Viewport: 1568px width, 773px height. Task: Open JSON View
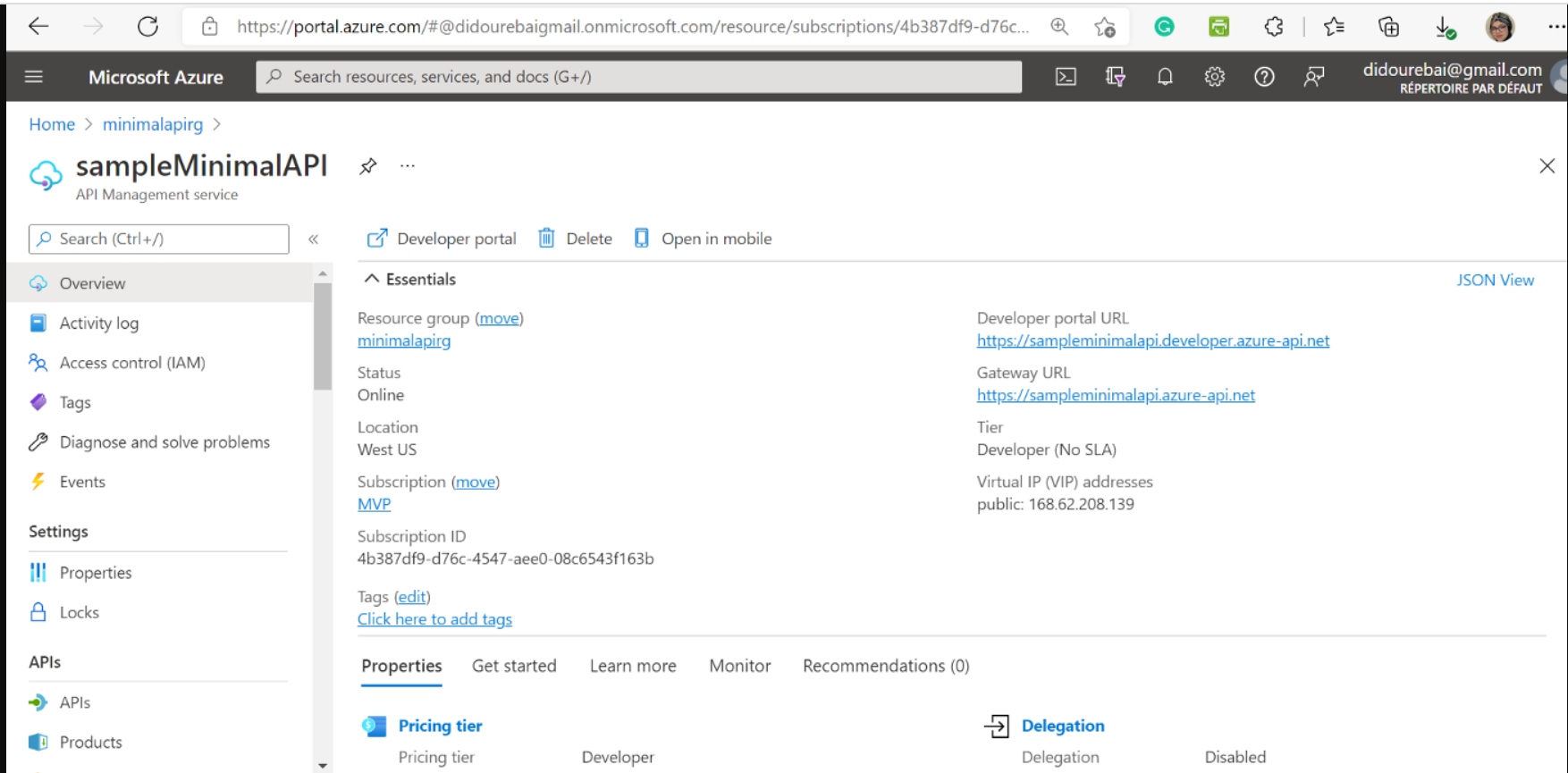[x=1495, y=280]
